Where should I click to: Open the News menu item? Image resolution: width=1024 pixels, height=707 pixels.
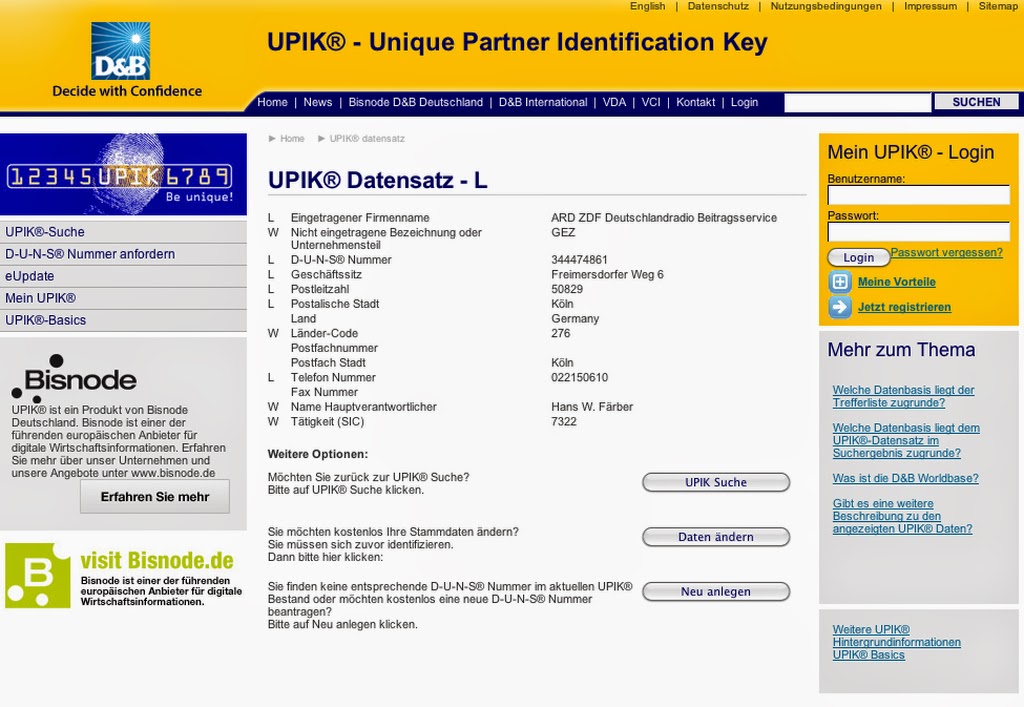pos(317,102)
